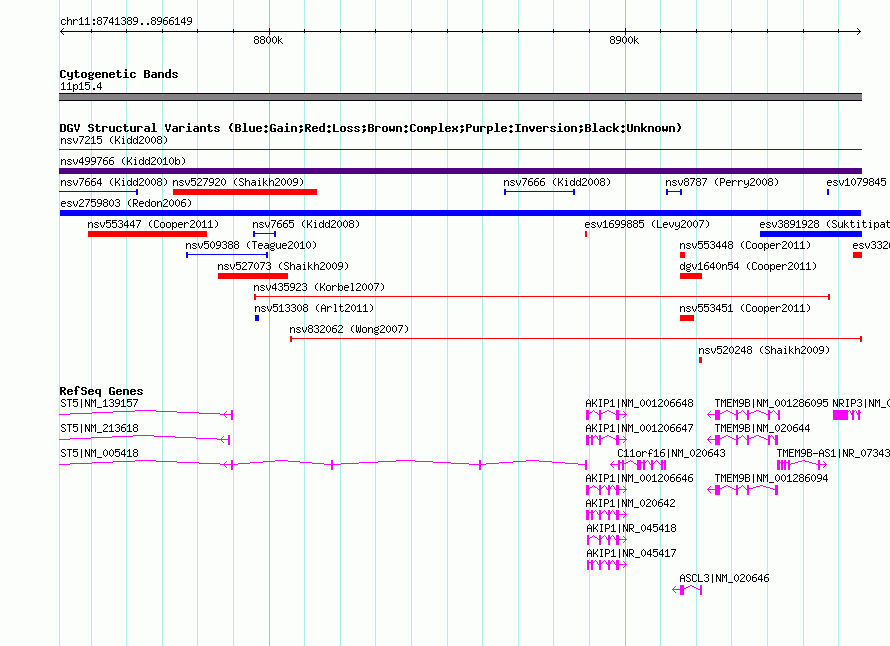Open nsv8787 (Perry2008) variant label
890x646 pixels.
[722, 182]
